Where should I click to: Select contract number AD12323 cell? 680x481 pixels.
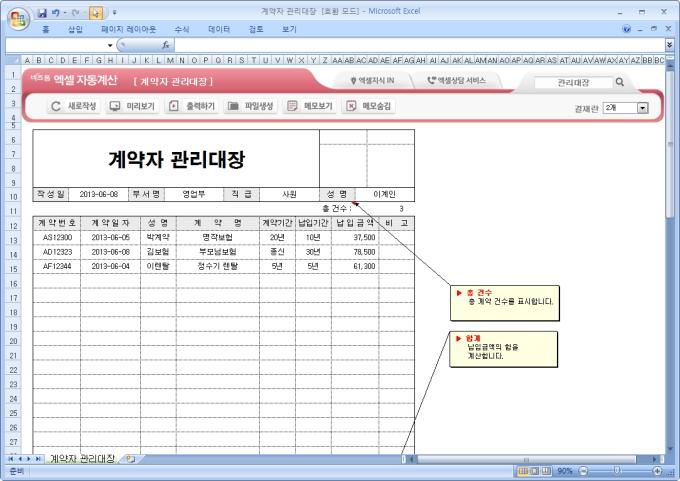click(x=57, y=252)
